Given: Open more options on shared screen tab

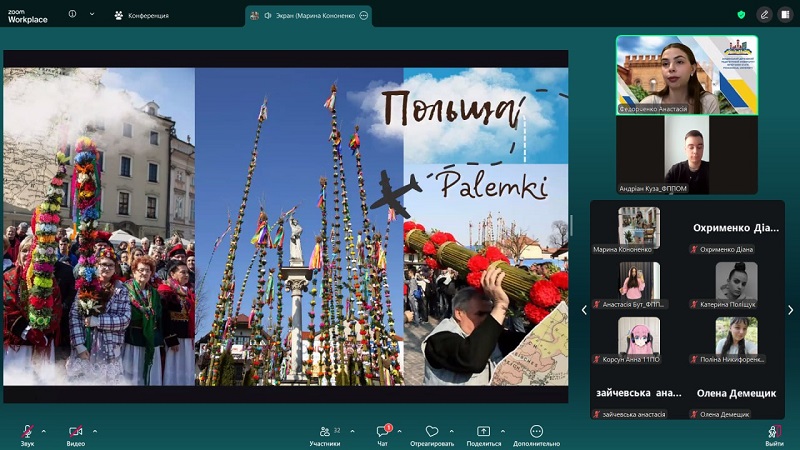Looking at the screenshot, I should point(363,15).
